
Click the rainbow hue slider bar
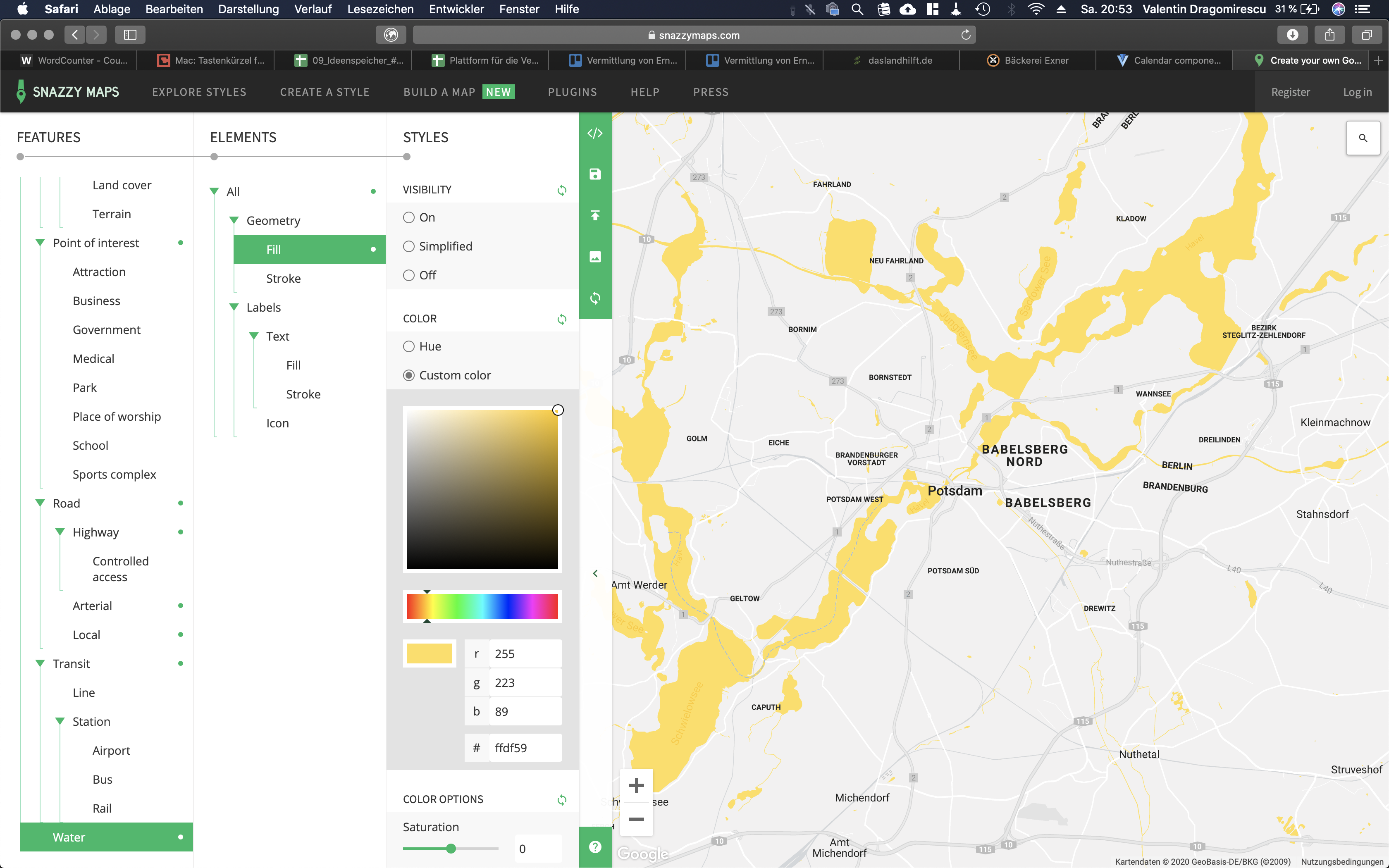pyautogui.click(x=482, y=606)
